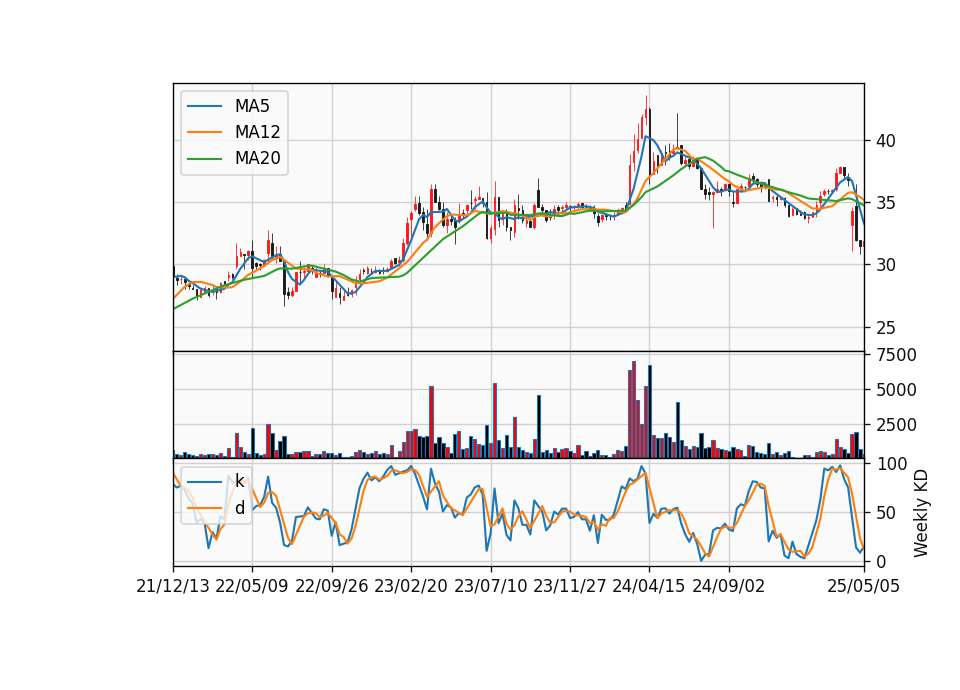Viewport: 960px width, 690px height.
Task: Click the 24/04/15 date label
Action: [x=649, y=587]
